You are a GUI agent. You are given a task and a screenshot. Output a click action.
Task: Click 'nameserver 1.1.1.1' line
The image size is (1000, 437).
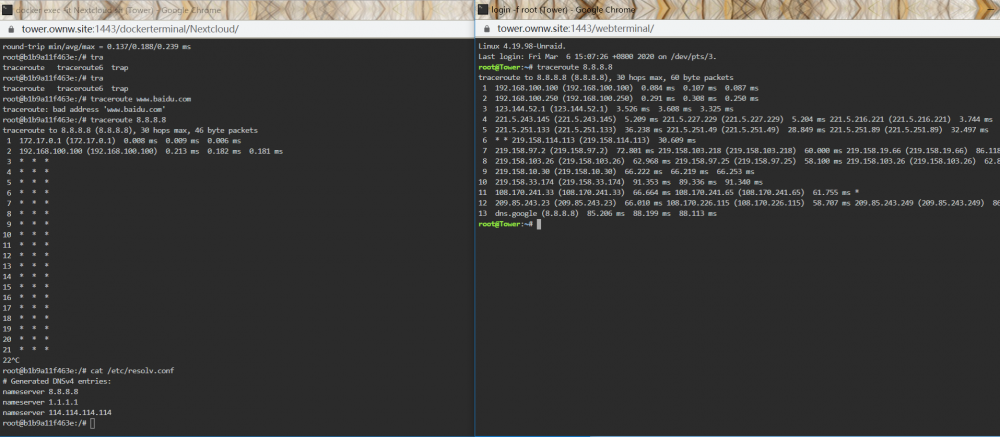40,402
